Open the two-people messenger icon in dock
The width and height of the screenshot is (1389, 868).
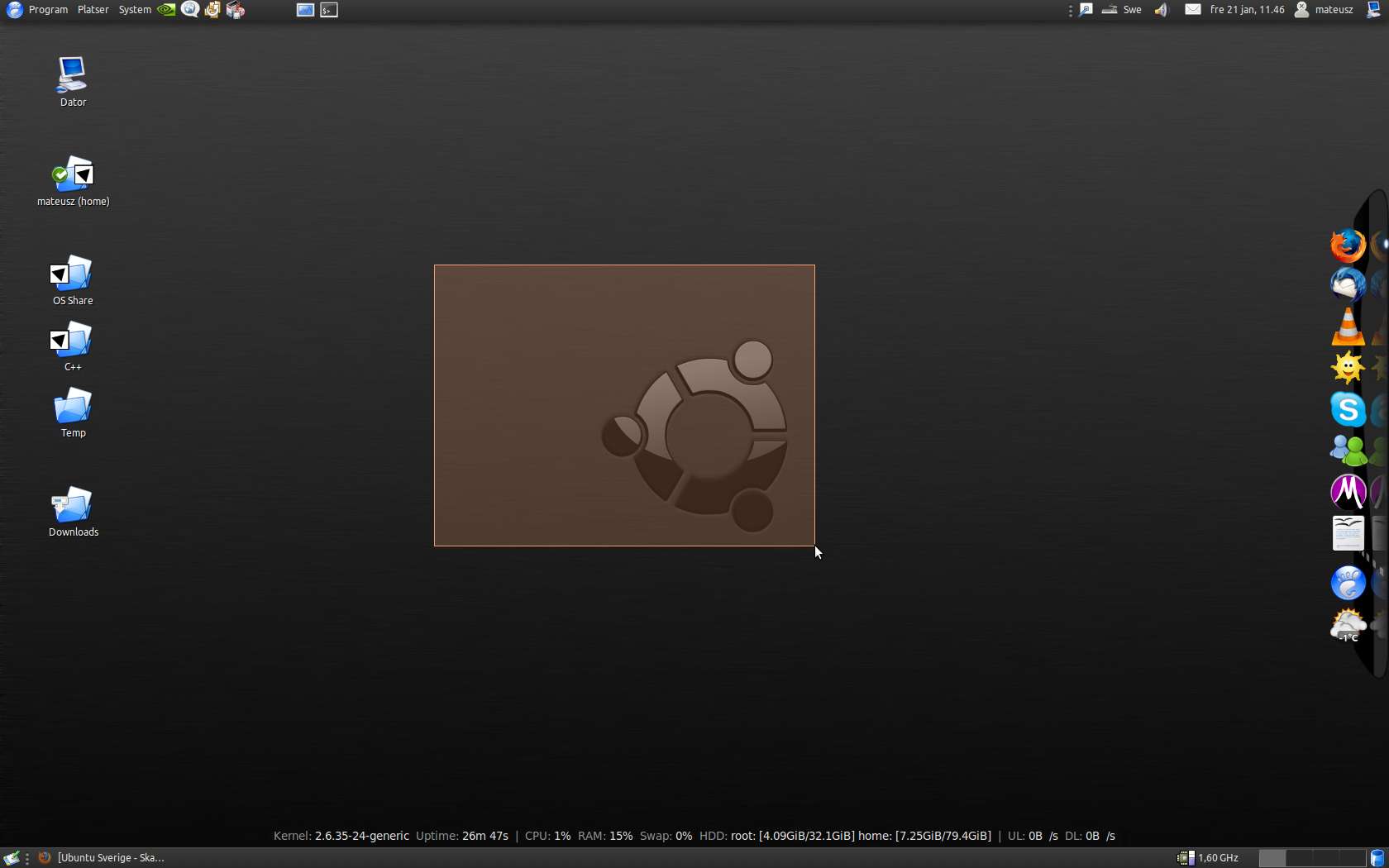point(1348,451)
